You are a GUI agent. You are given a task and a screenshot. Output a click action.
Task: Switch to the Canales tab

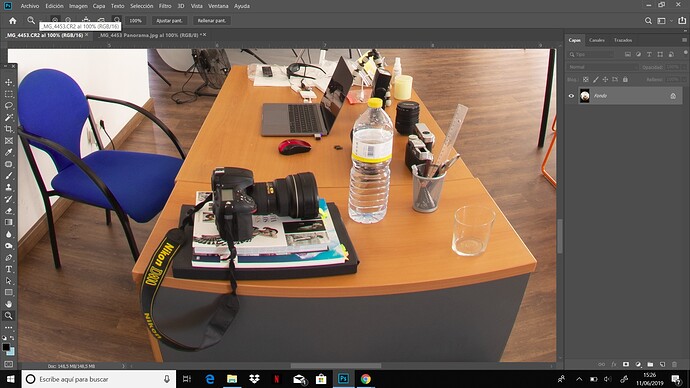597,40
